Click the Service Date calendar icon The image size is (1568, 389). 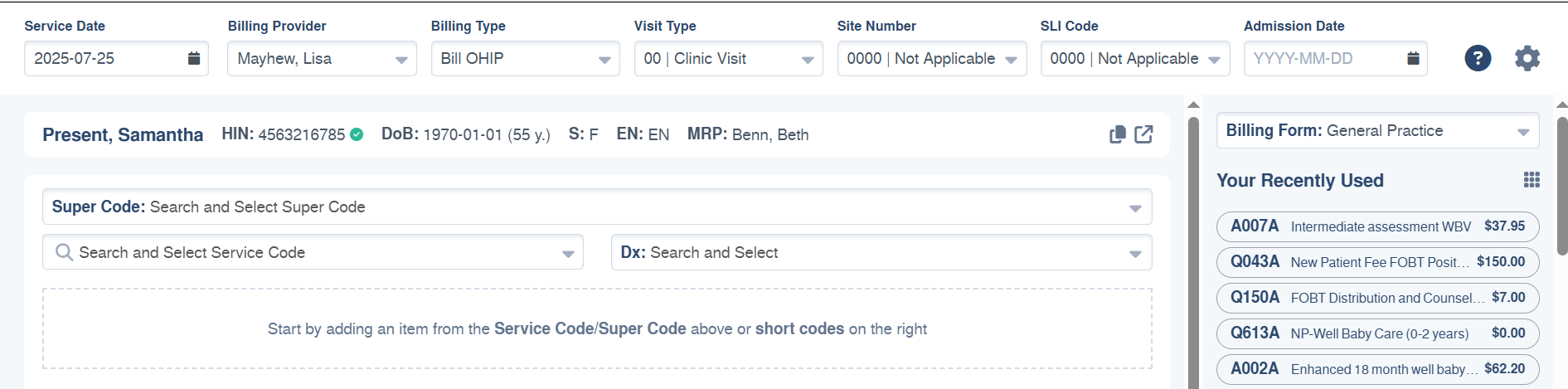193,58
